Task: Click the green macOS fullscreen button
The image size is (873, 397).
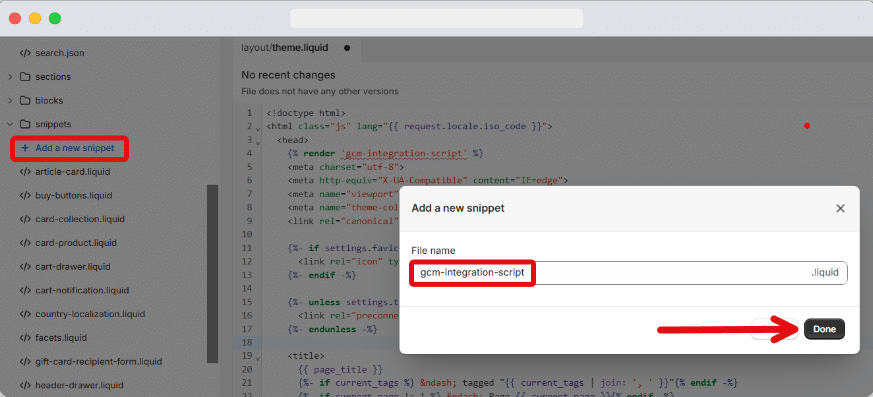Action: click(x=55, y=18)
